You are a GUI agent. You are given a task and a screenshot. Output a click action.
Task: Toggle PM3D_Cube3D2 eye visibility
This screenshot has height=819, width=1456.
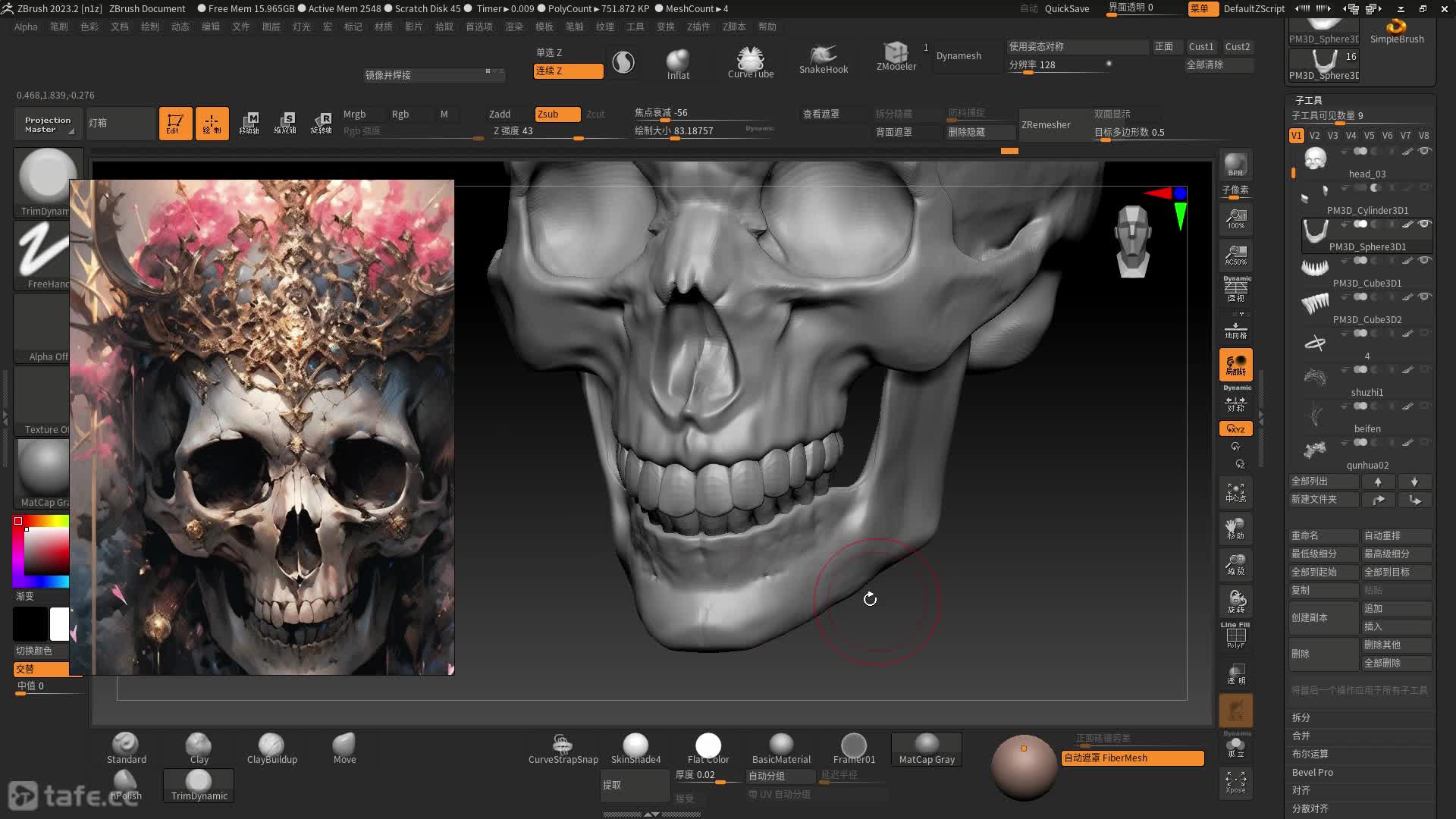1425,297
